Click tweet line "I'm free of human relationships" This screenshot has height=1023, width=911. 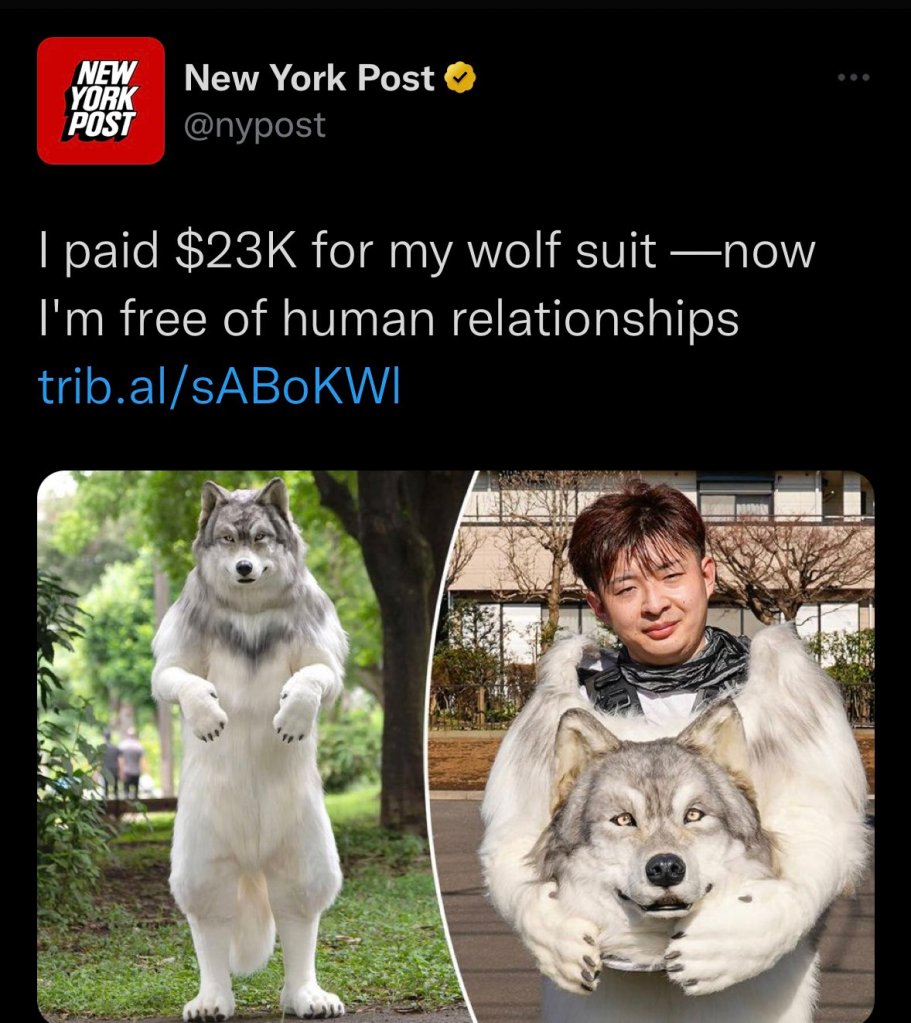tap(388, 318)
